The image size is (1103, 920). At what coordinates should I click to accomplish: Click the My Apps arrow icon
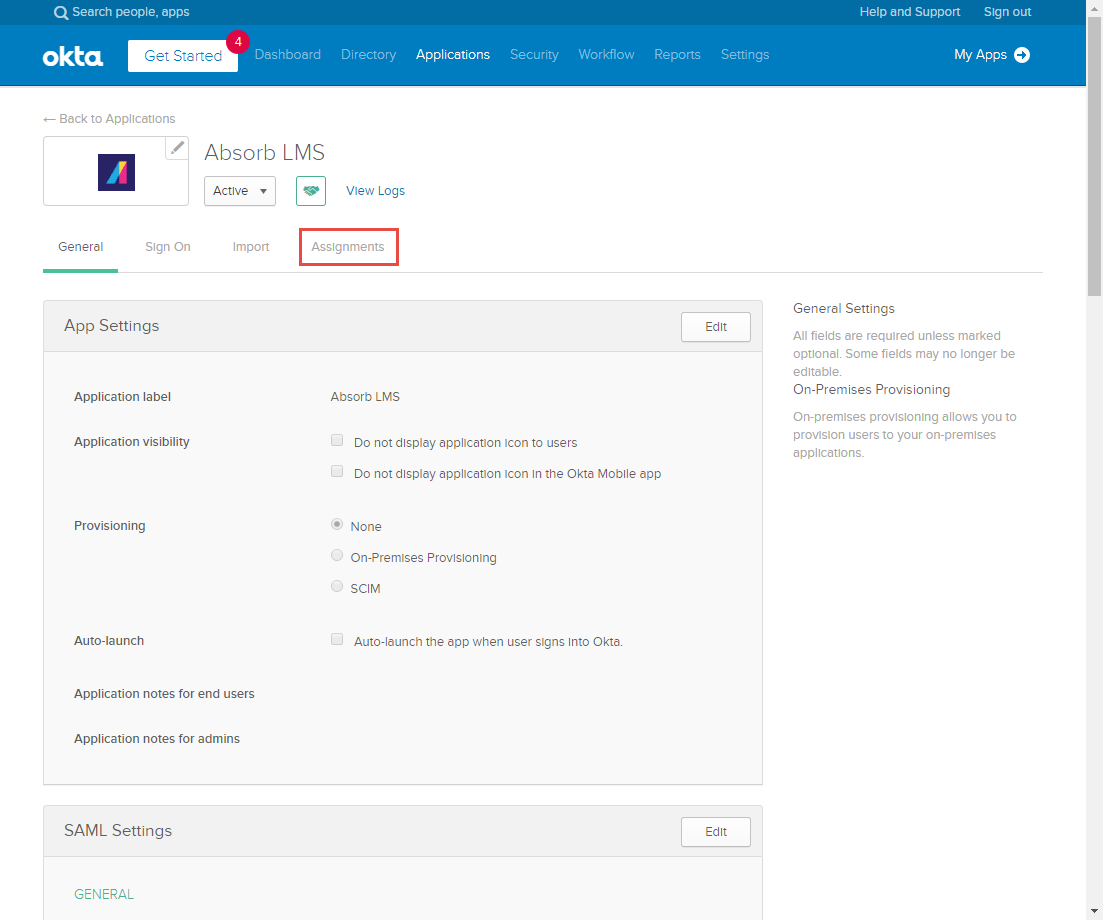1022,55
